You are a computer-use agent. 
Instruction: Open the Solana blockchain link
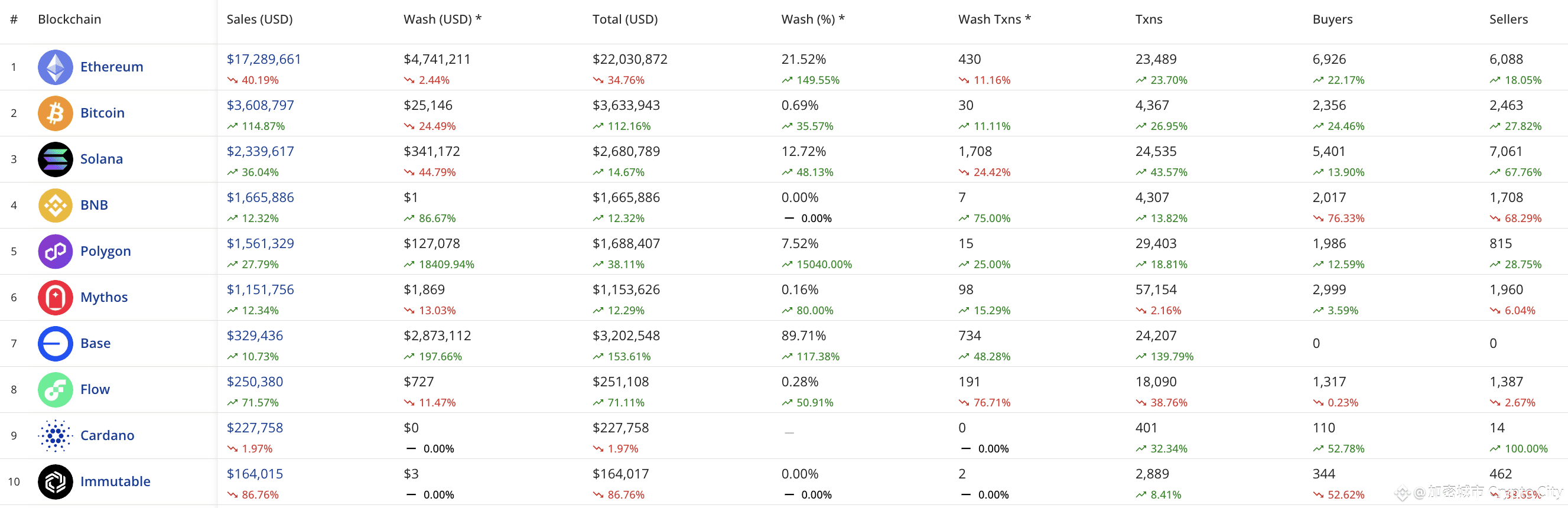102,159
